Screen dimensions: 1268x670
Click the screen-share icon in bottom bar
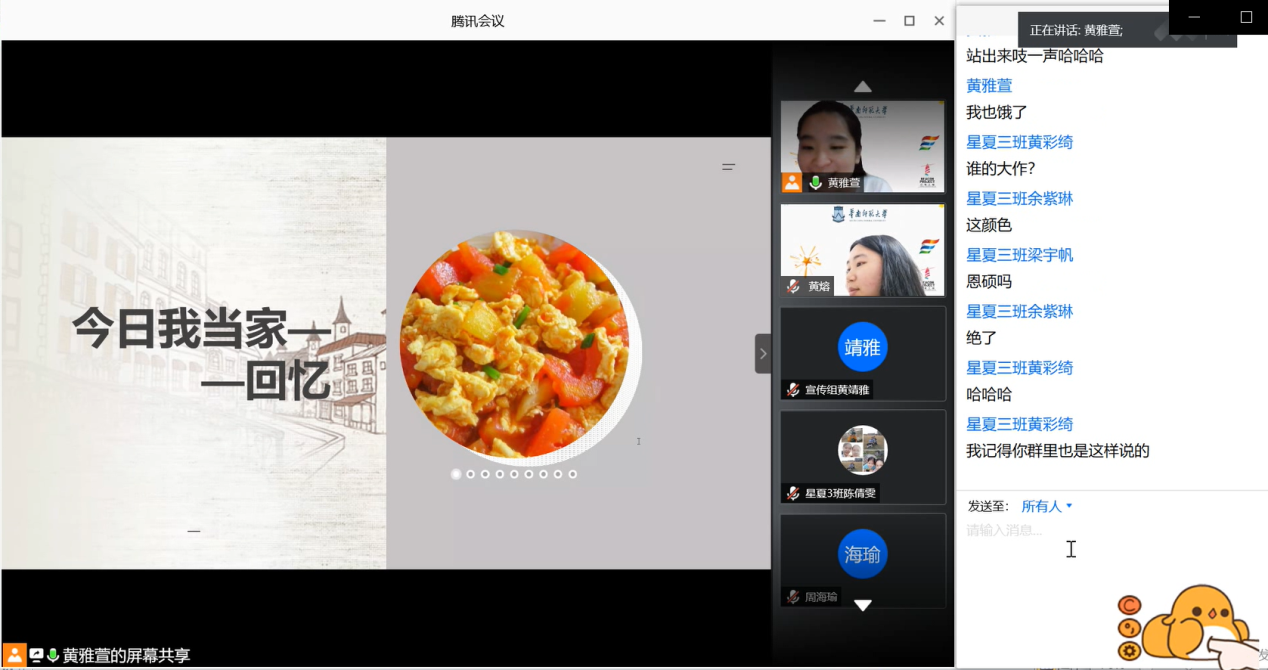coord(36,656)
